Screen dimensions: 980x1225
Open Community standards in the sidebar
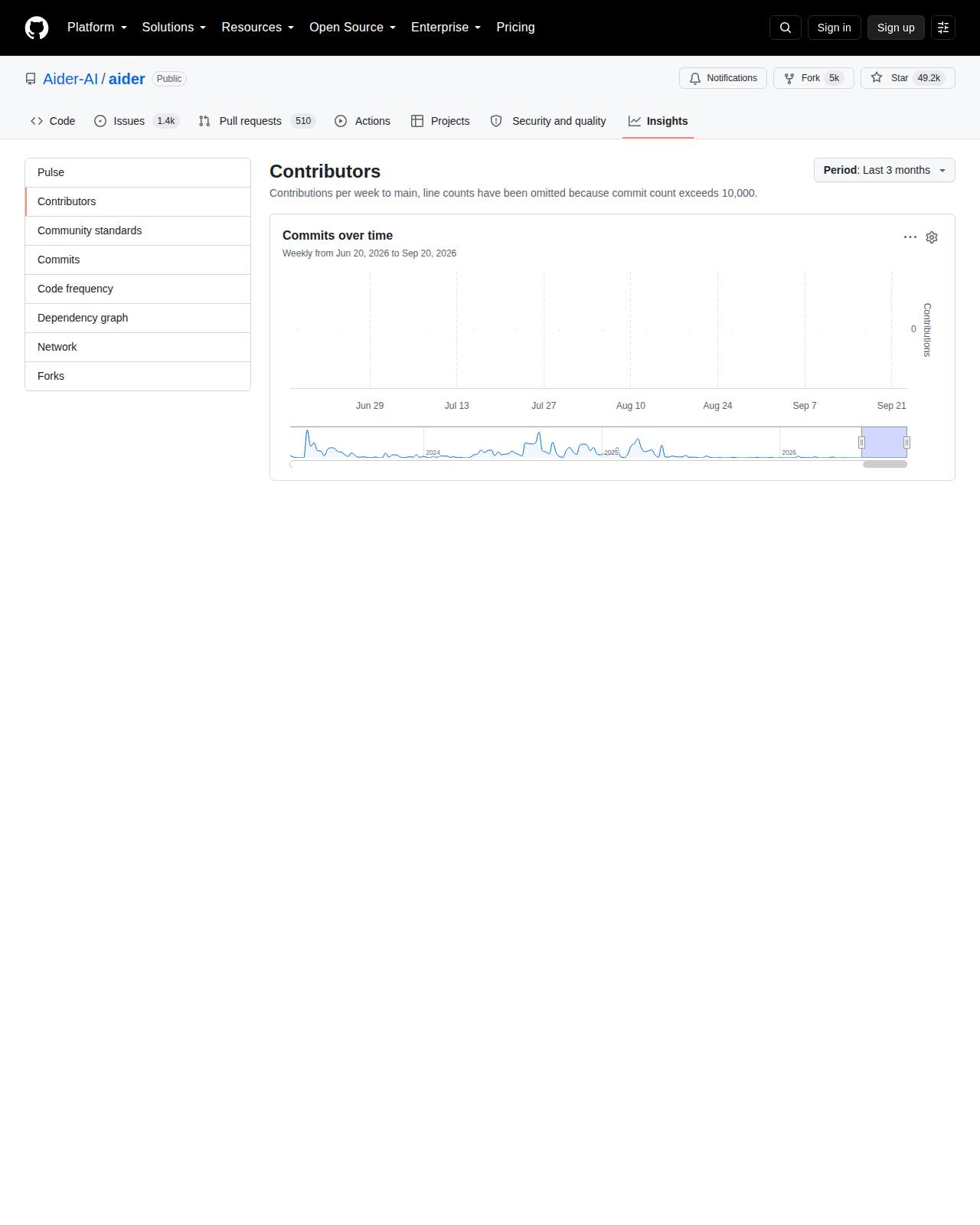pyautogui.click(x=138, y=230)
